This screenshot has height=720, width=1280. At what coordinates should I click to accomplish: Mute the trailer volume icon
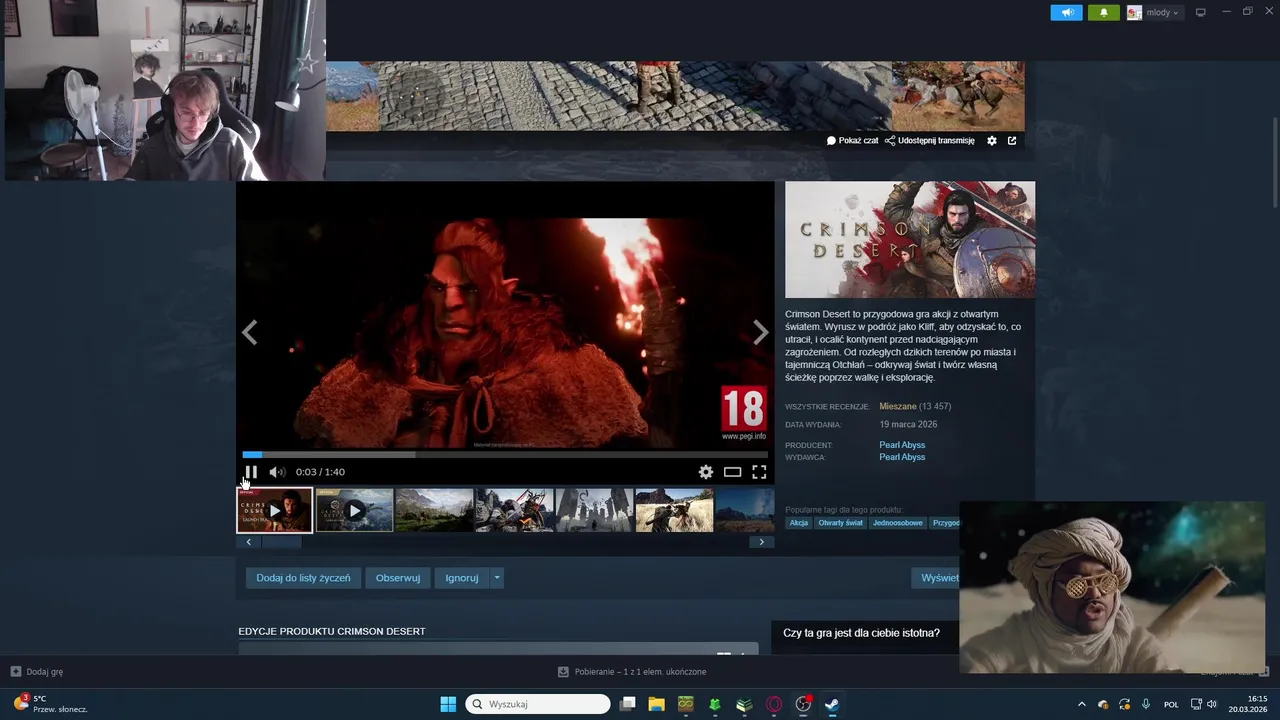tap(277, 472)
